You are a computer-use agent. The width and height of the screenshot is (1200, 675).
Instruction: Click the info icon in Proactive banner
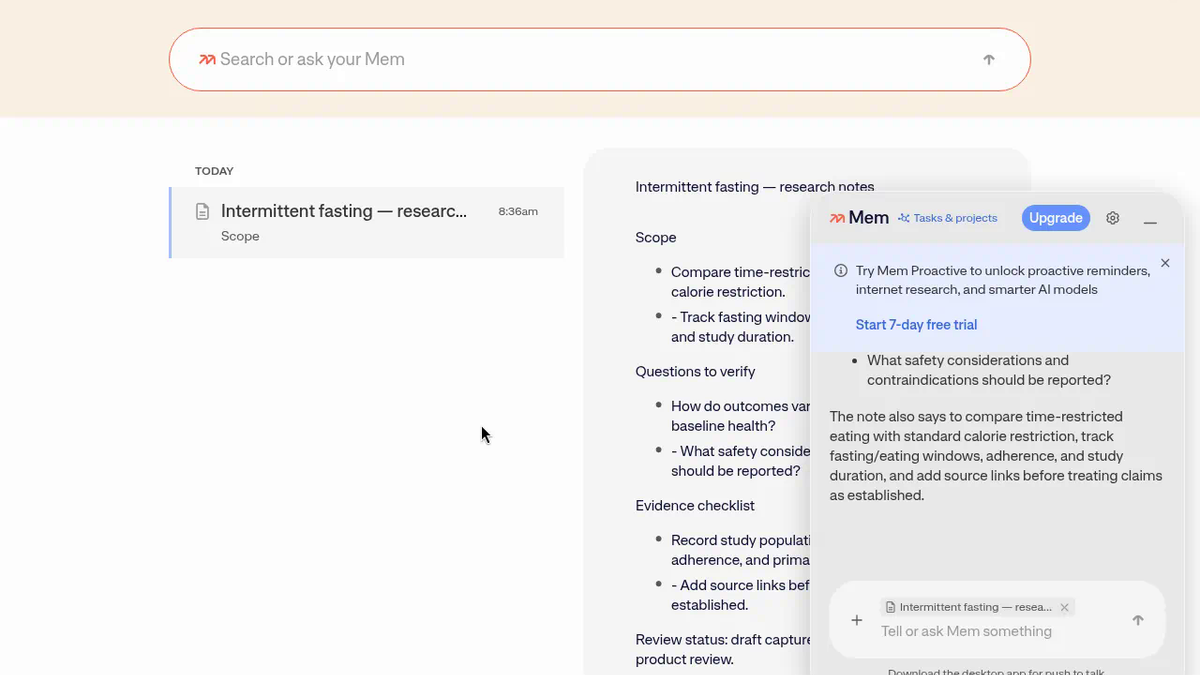pyautogui.click(x=841, y=271)
